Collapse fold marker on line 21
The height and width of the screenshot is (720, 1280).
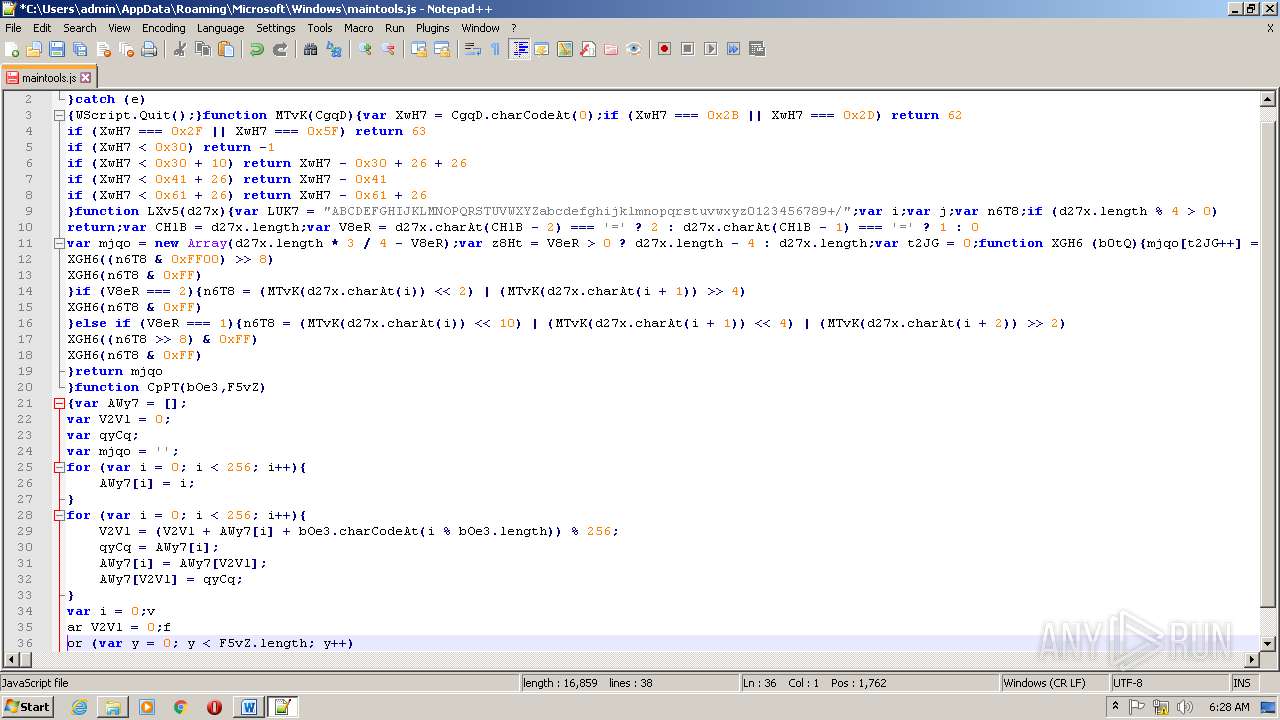point(59,403)
